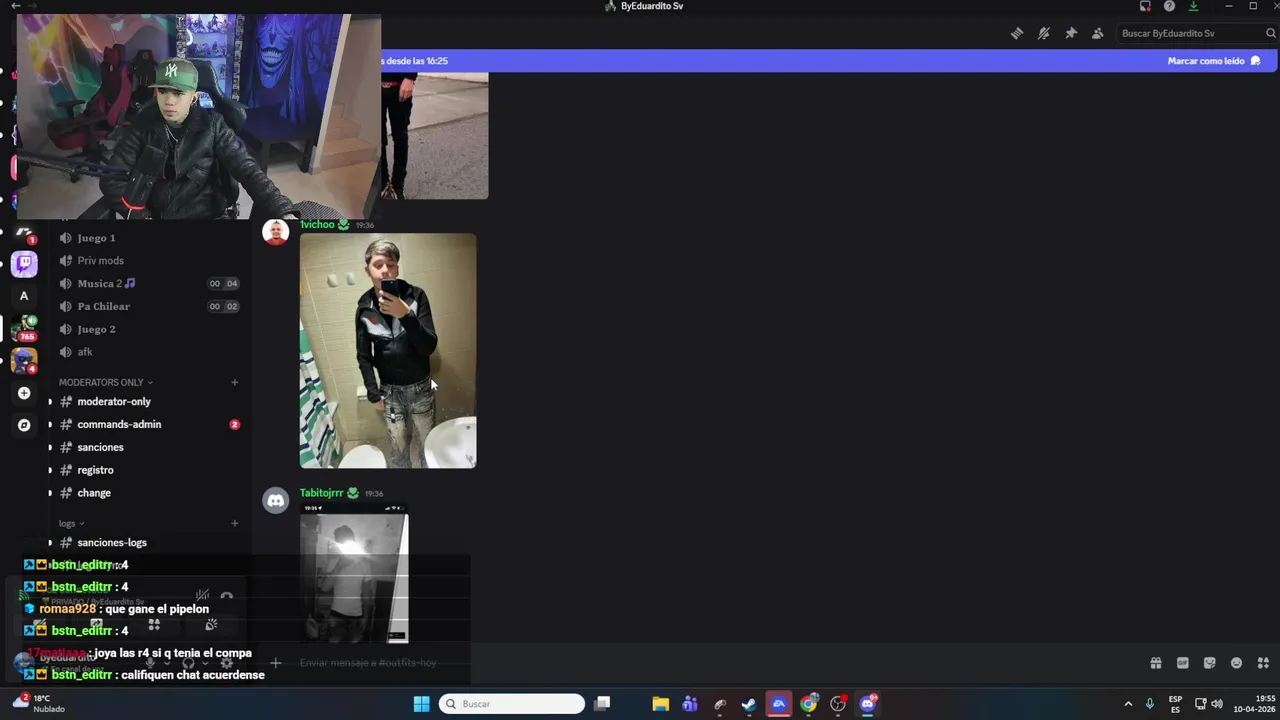Select the server with 4 badge
1280x720 pixels.
tap(24, 360)
